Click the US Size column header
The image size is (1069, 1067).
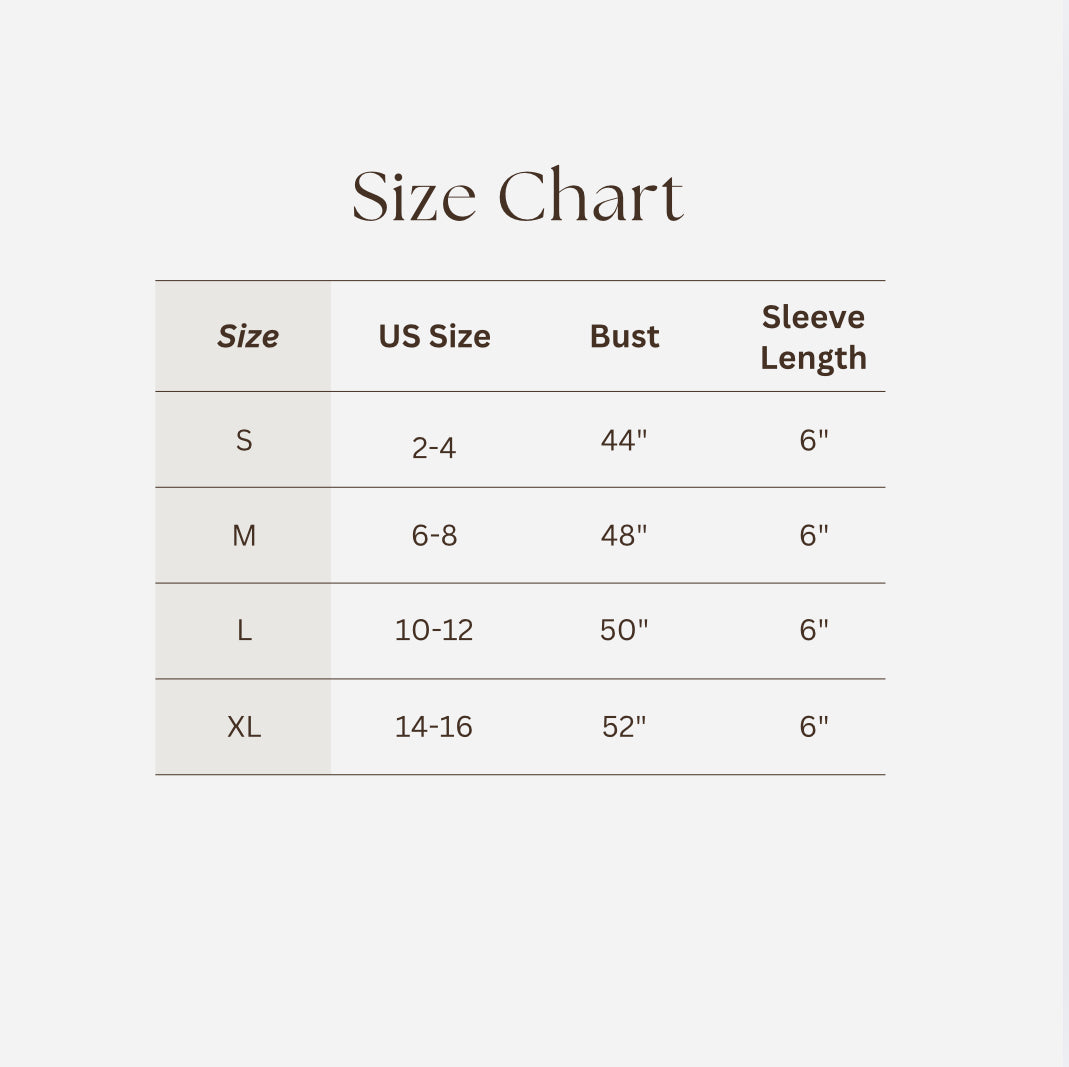tap(434, 336)
